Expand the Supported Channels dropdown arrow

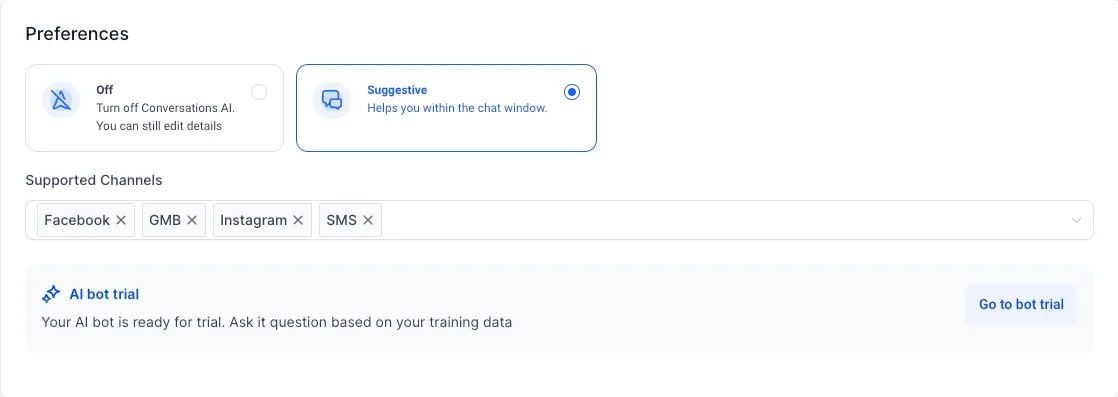1077,220
